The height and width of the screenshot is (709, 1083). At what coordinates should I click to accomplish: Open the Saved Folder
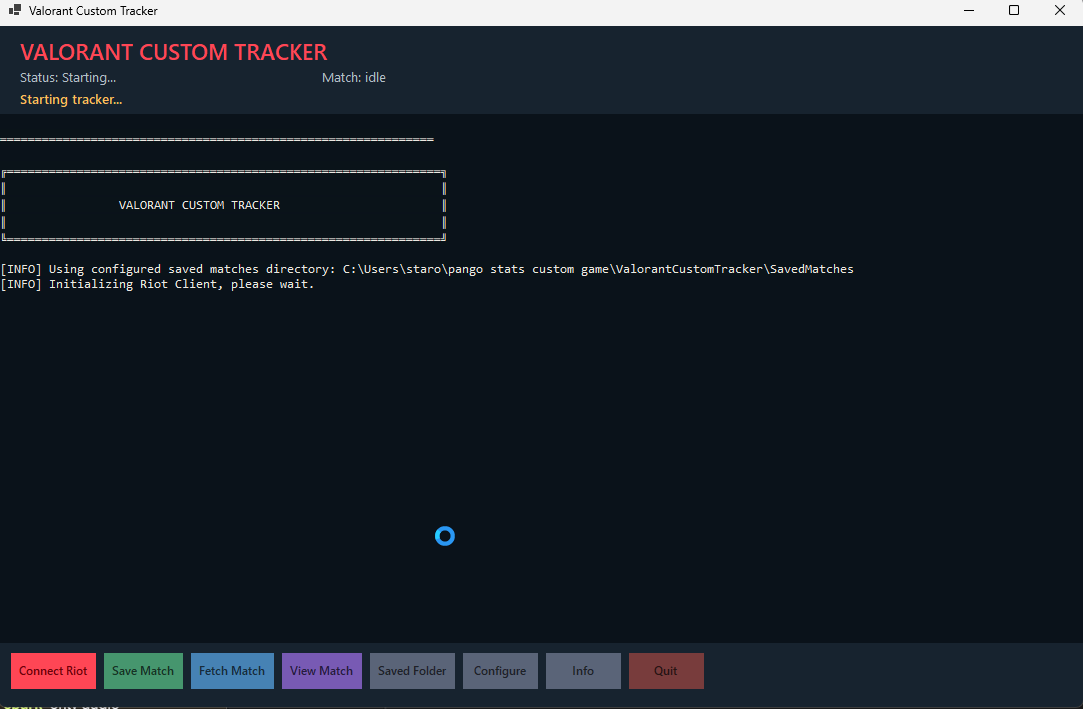click(x=412, y=670)
